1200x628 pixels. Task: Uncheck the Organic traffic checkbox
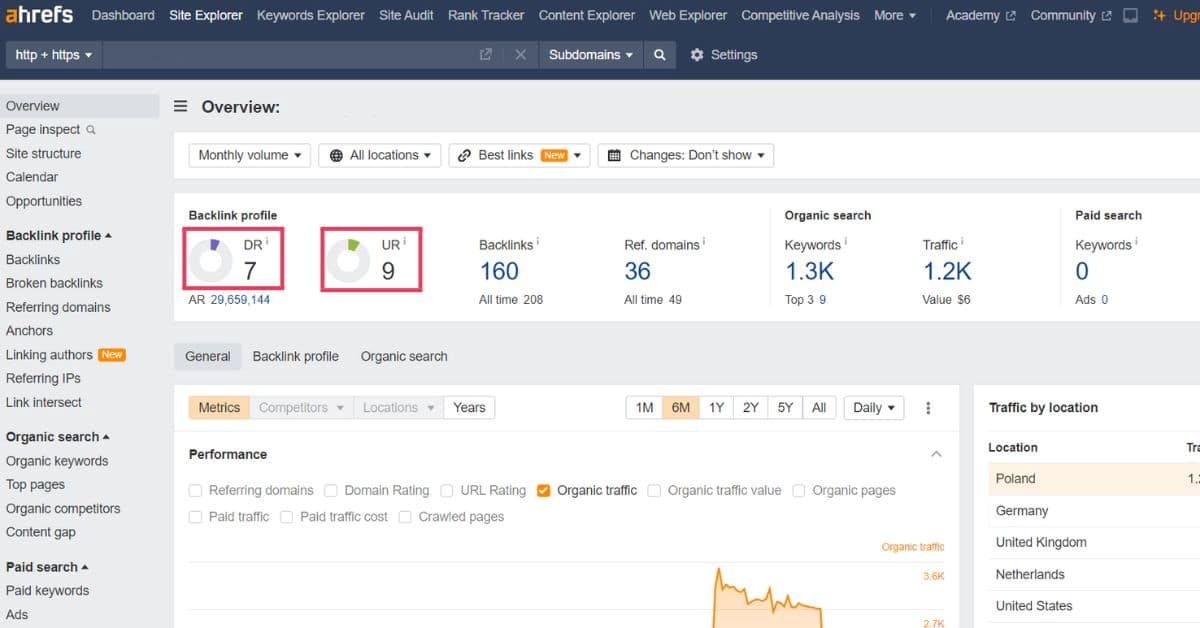tap(544, 491)
